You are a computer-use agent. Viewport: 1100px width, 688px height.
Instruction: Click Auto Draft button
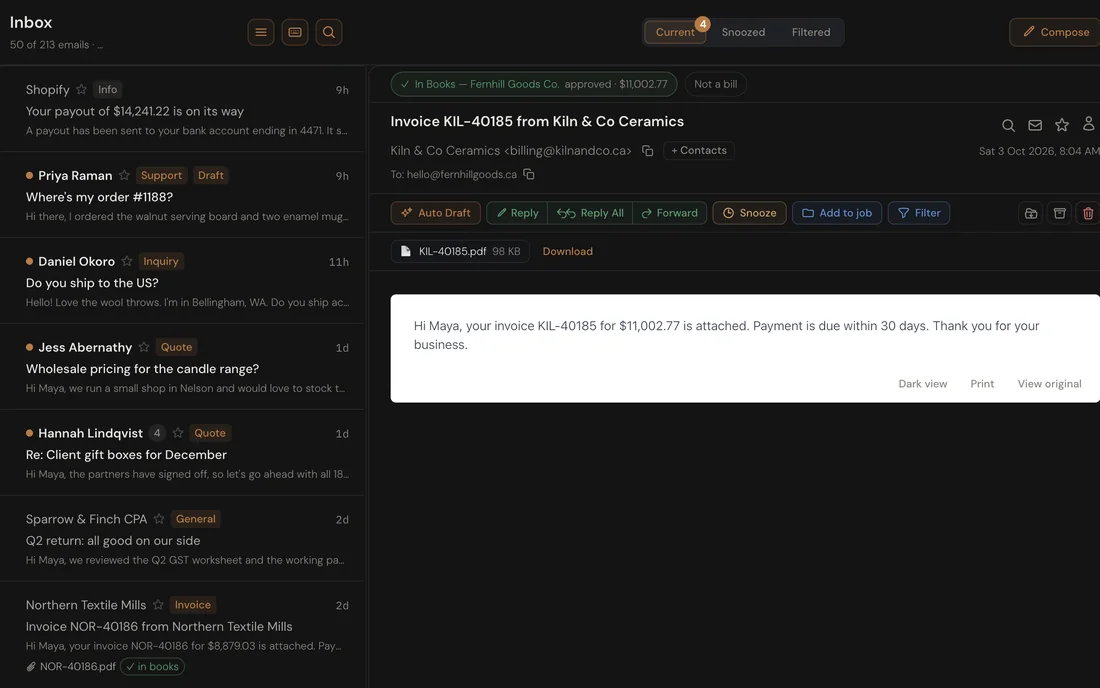(436, 213)
